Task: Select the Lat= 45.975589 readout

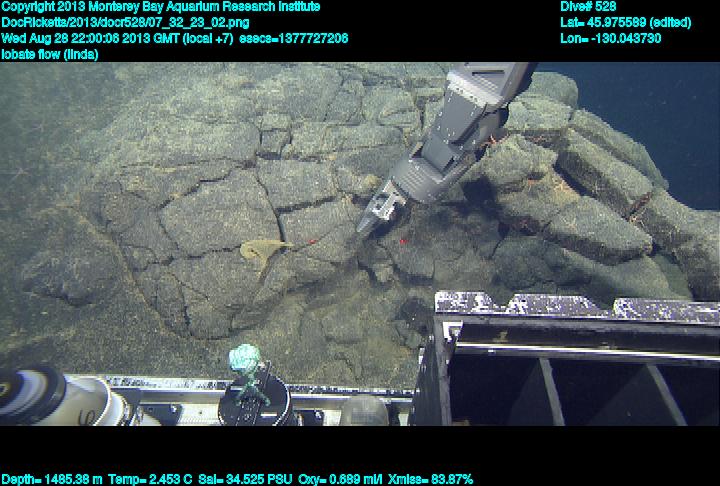Action: (625, 22)
